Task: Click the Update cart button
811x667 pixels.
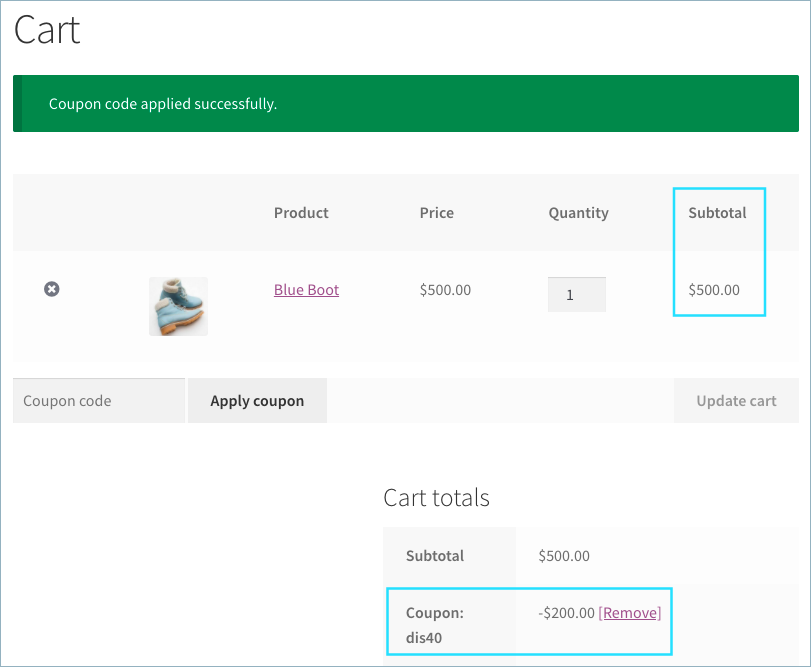Action: [x=736, y=401]
